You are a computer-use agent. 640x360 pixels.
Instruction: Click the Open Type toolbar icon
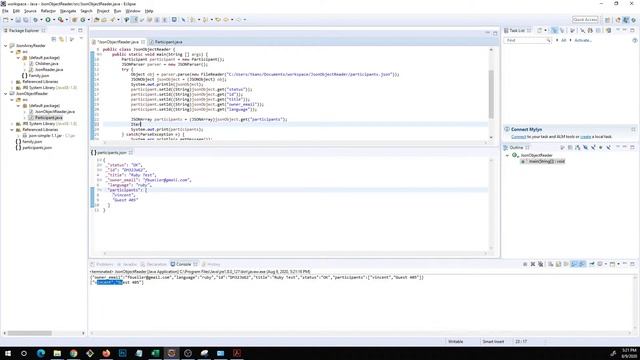(96, 20)
